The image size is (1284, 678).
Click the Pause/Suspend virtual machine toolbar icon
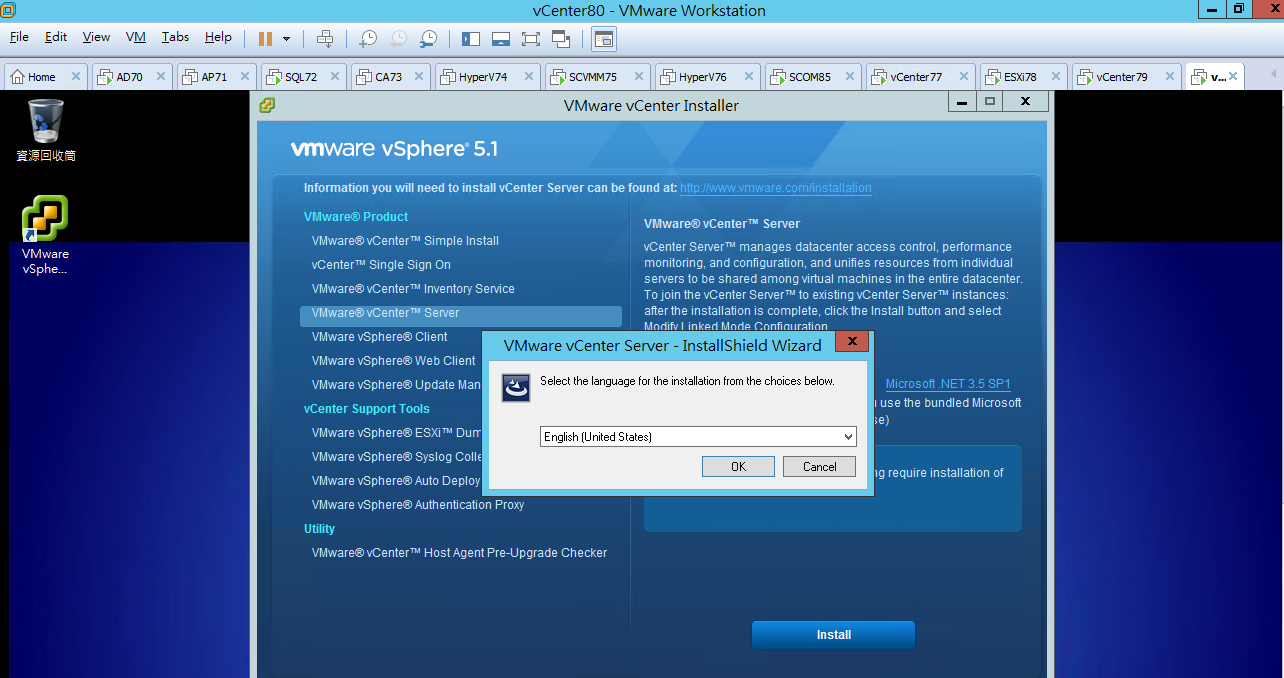(x=265, y=39)
